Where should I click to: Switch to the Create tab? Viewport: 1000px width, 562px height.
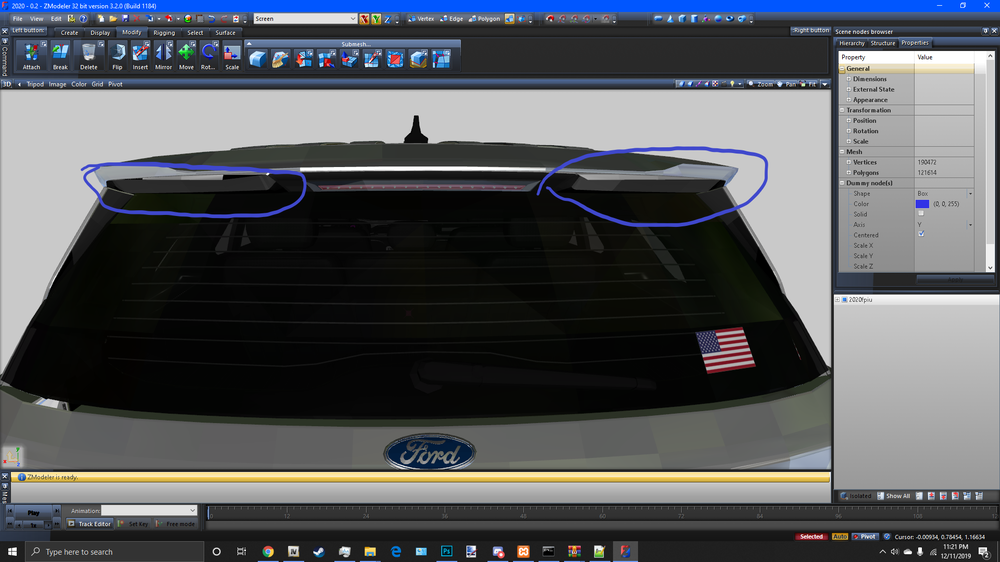[x=69, y=33]
